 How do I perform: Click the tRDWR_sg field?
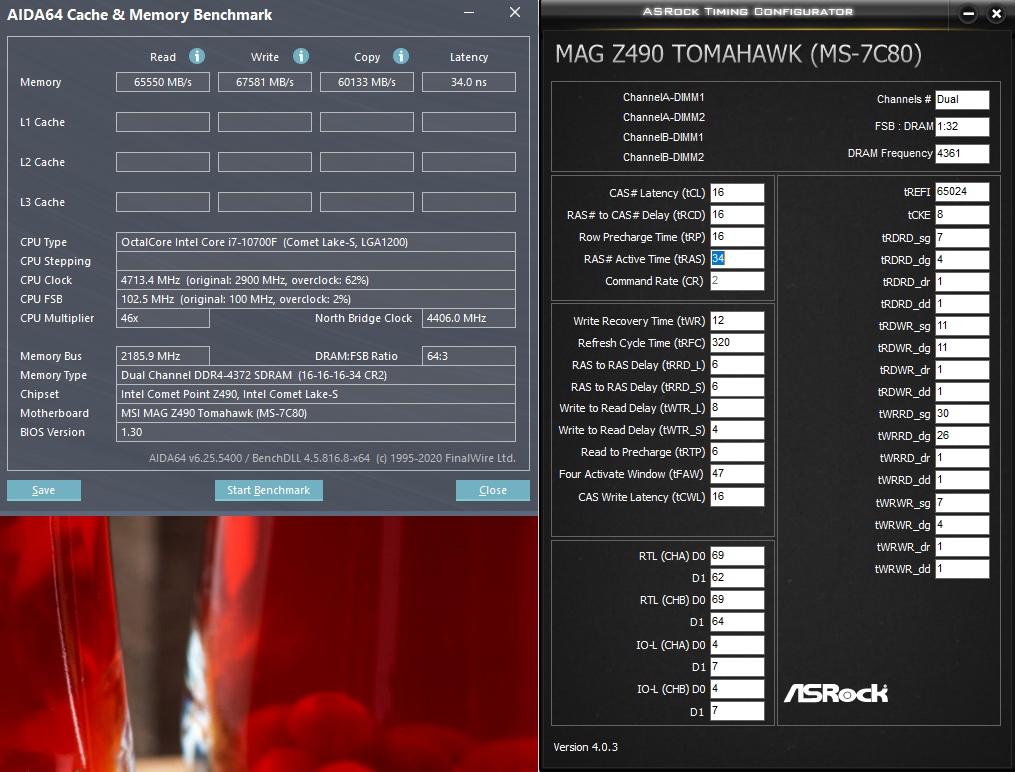(962, 326)
